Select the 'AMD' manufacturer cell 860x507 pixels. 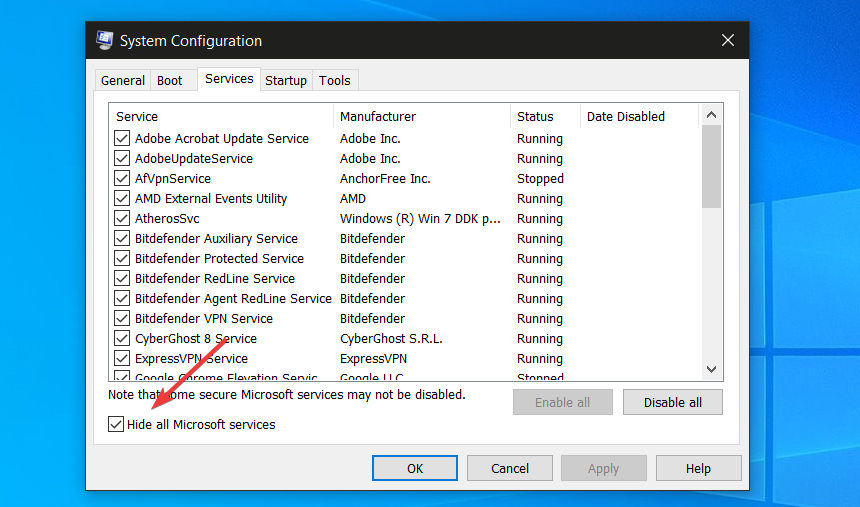tap(353, 199)
